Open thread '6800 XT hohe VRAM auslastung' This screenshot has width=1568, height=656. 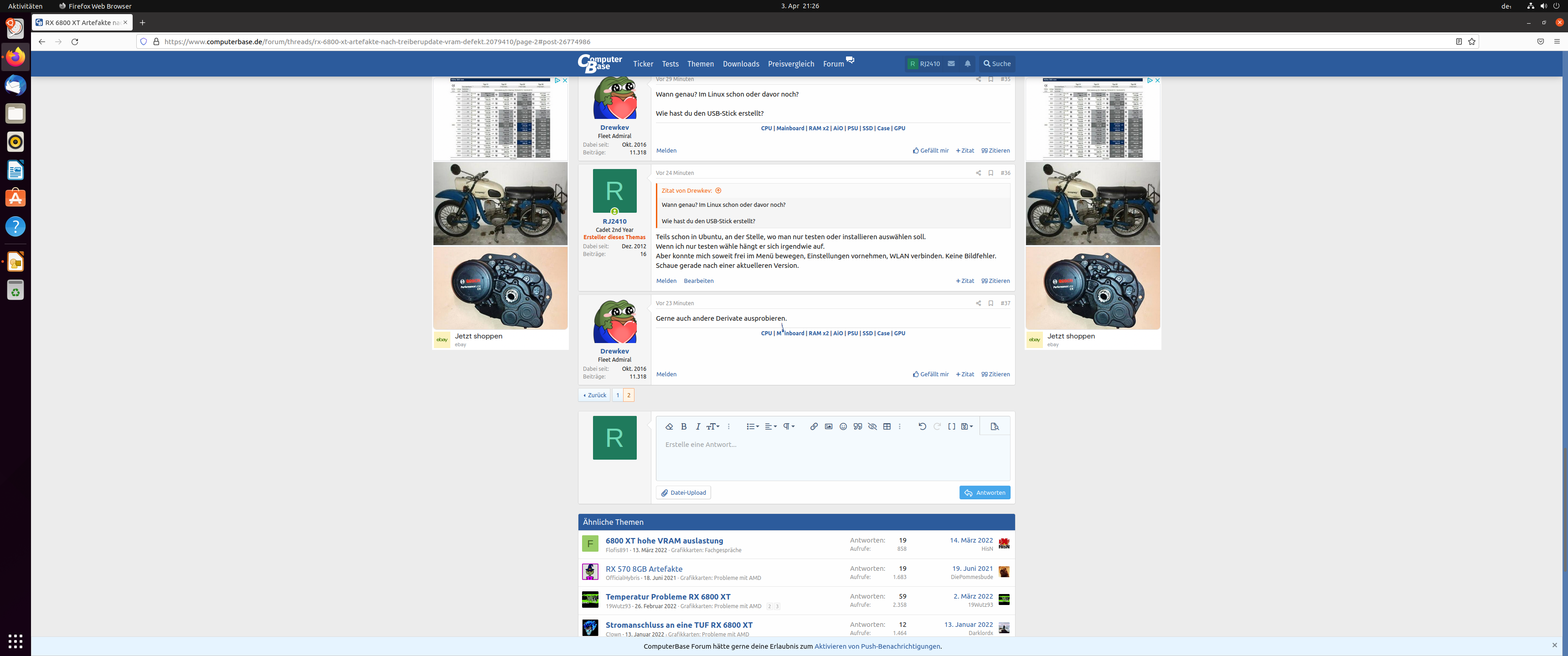[664, 540]
